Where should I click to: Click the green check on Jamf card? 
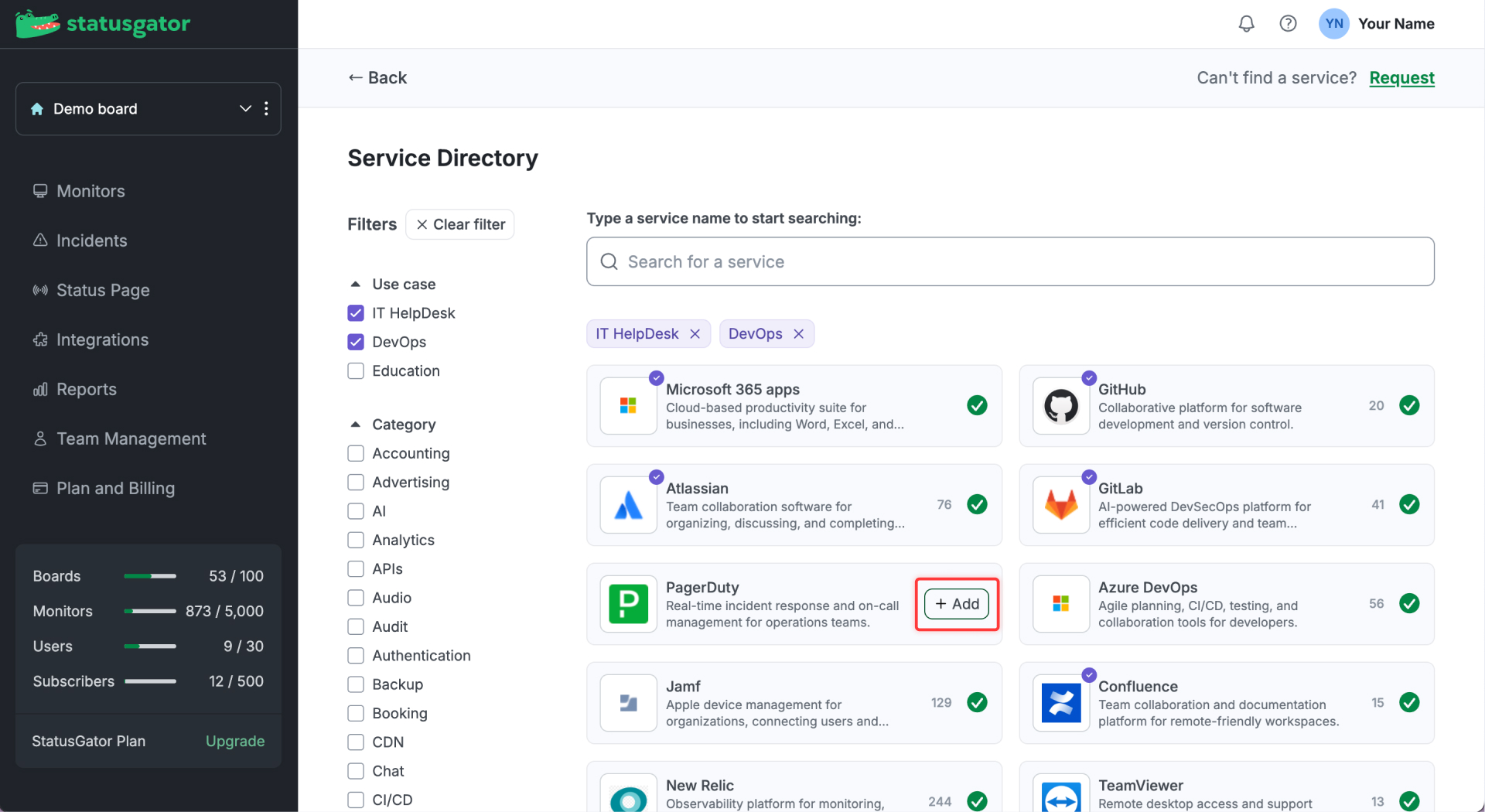pos(977,702)
